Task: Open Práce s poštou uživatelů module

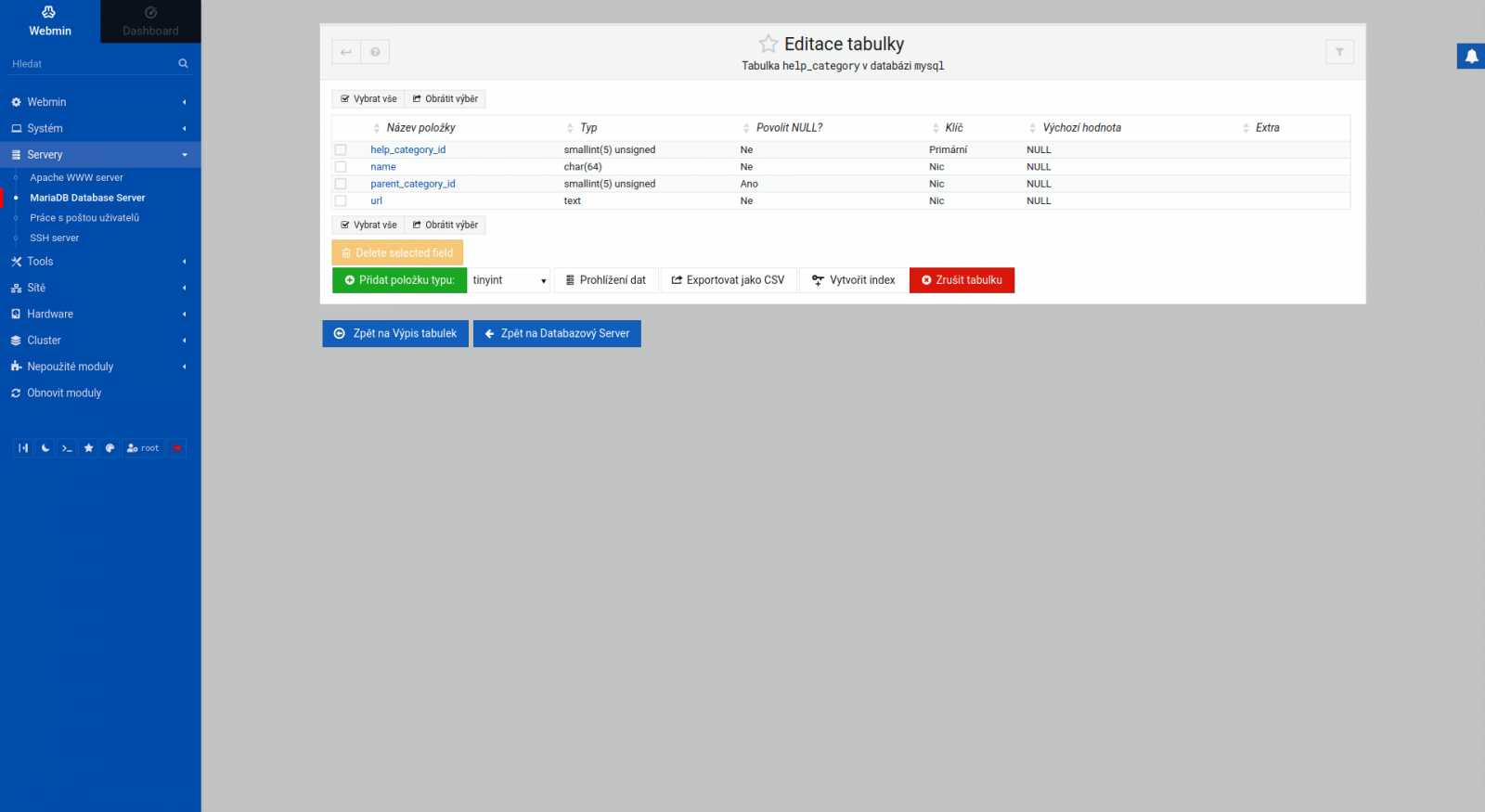Action: [84, 218]
